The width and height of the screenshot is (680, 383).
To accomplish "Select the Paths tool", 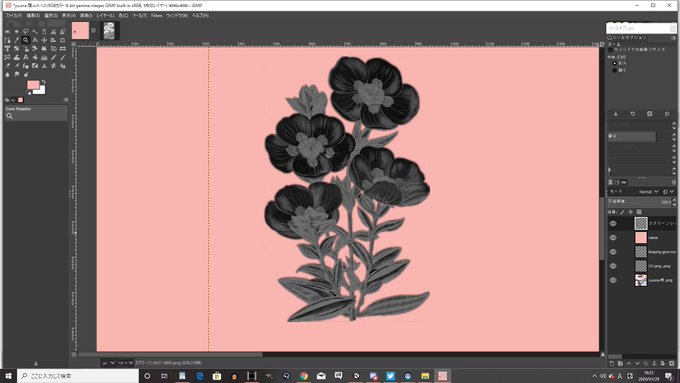I will [7, 40].
